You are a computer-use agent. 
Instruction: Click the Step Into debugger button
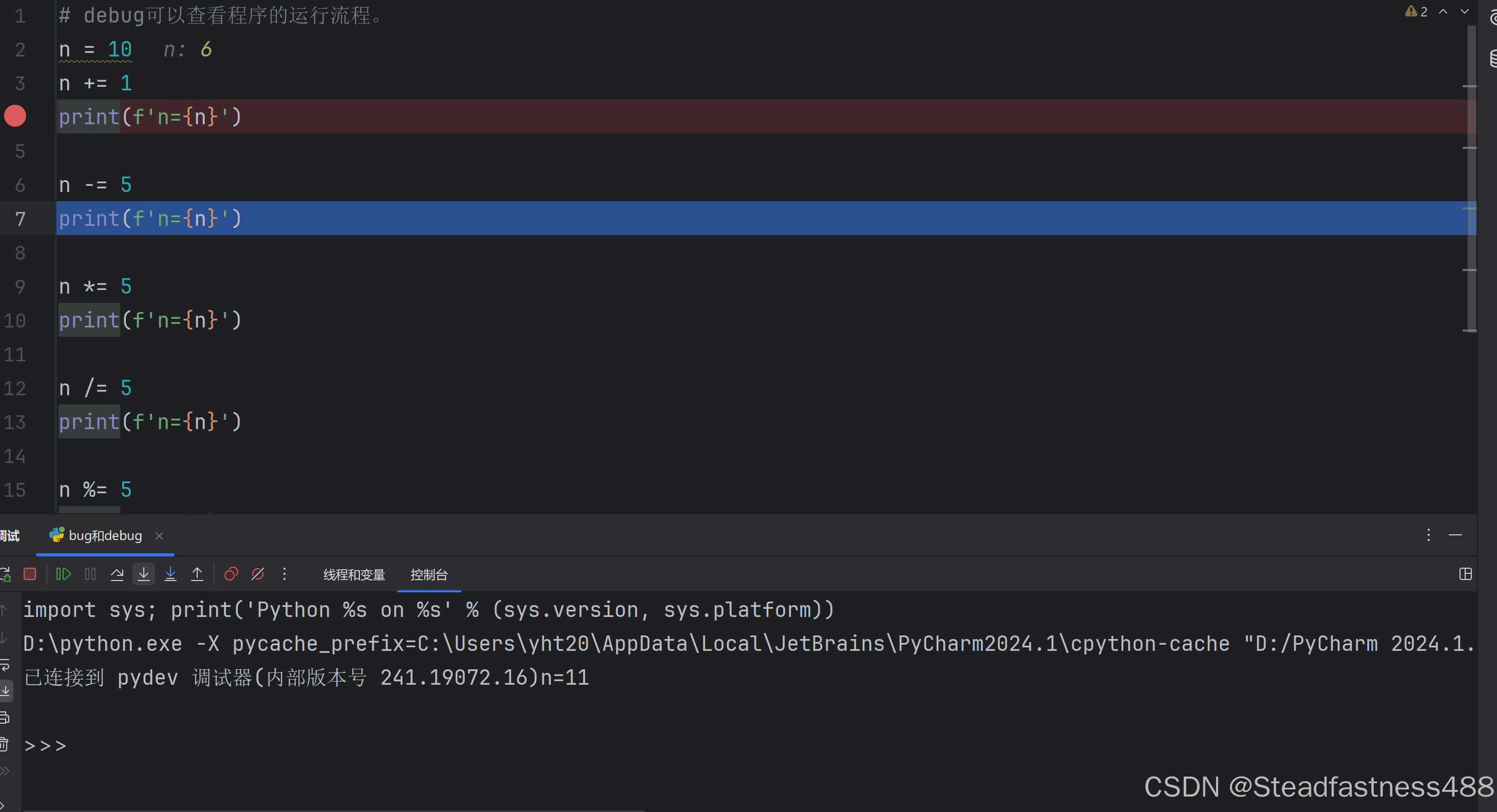click(x=144, y=574)
